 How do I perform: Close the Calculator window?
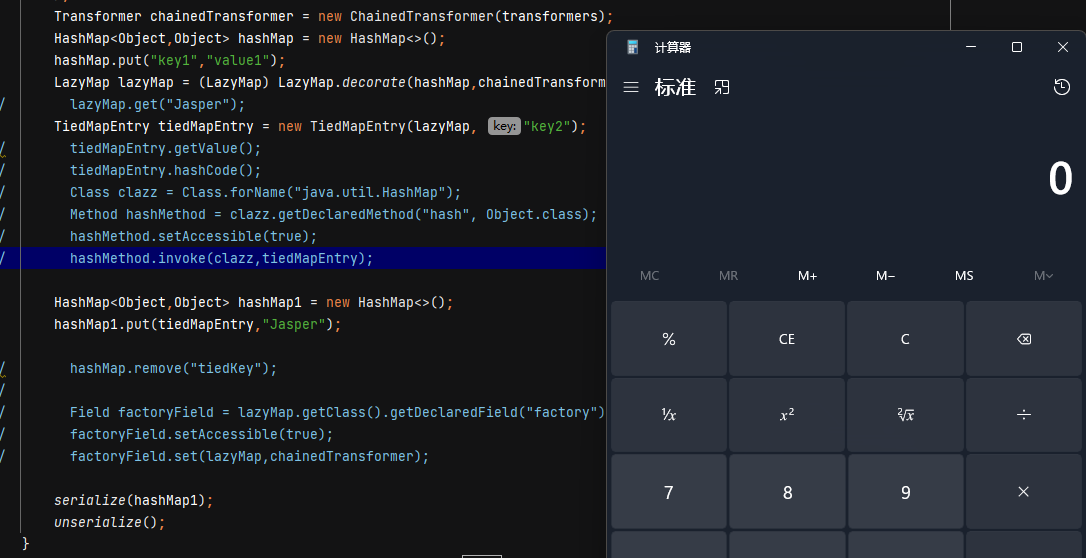point(1062,47)
